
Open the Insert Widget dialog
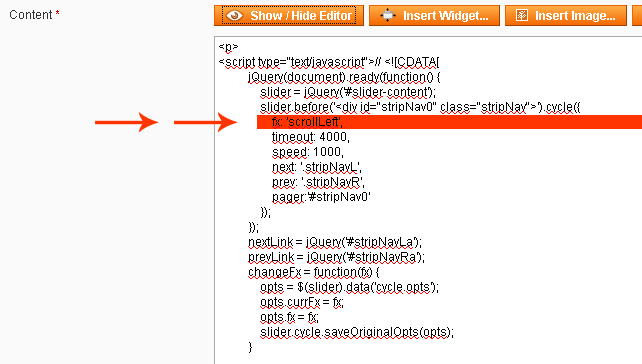coord(434,16)
